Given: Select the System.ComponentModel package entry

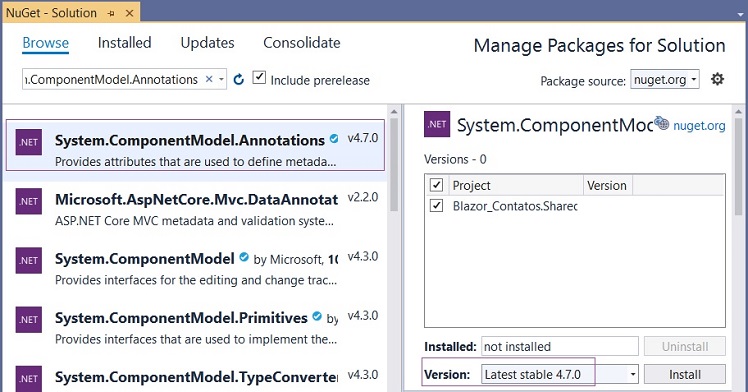Looking at the screenshot, I should click(195, 268).
